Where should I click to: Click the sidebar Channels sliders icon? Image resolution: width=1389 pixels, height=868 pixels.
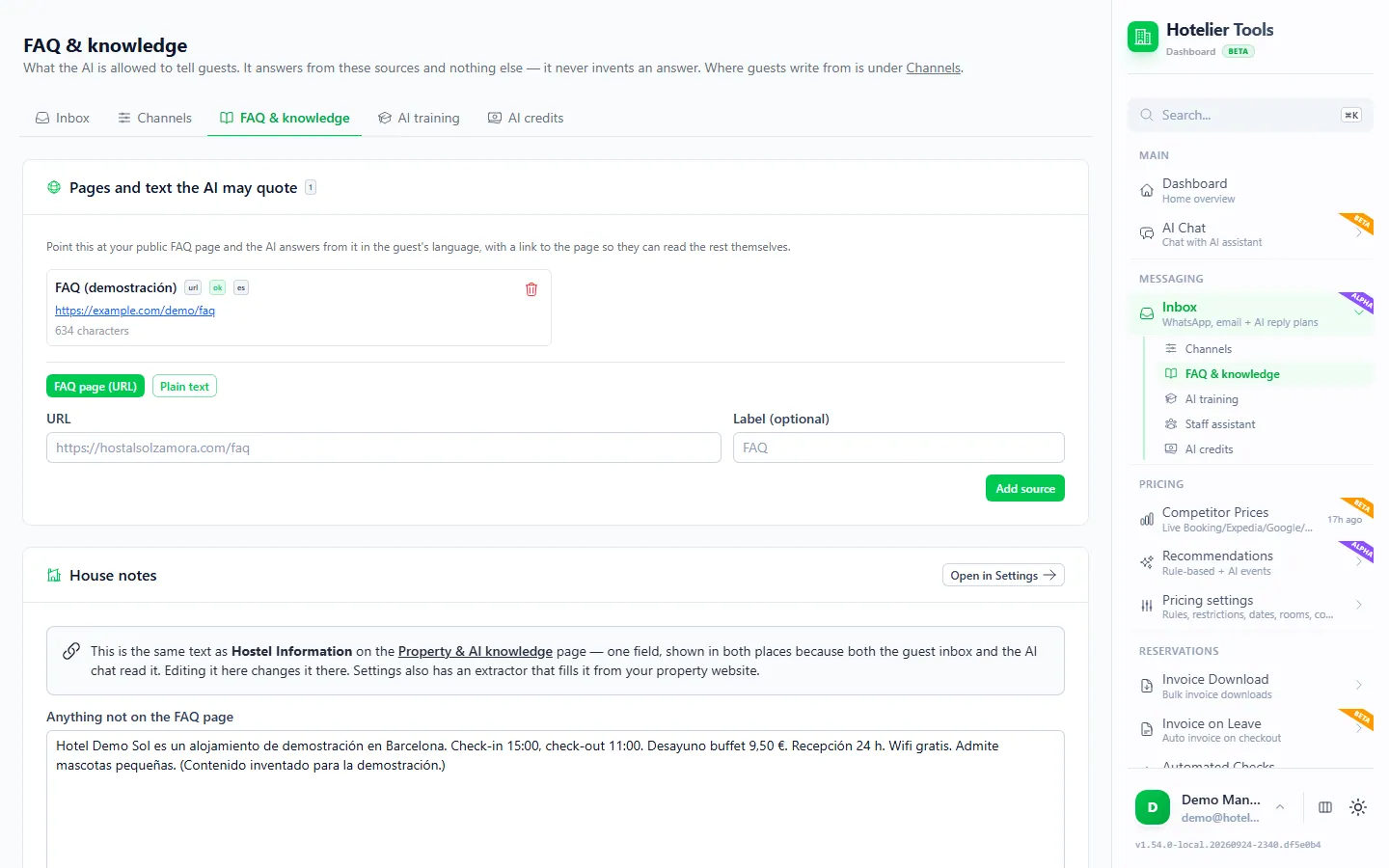tap(1171, 349)
